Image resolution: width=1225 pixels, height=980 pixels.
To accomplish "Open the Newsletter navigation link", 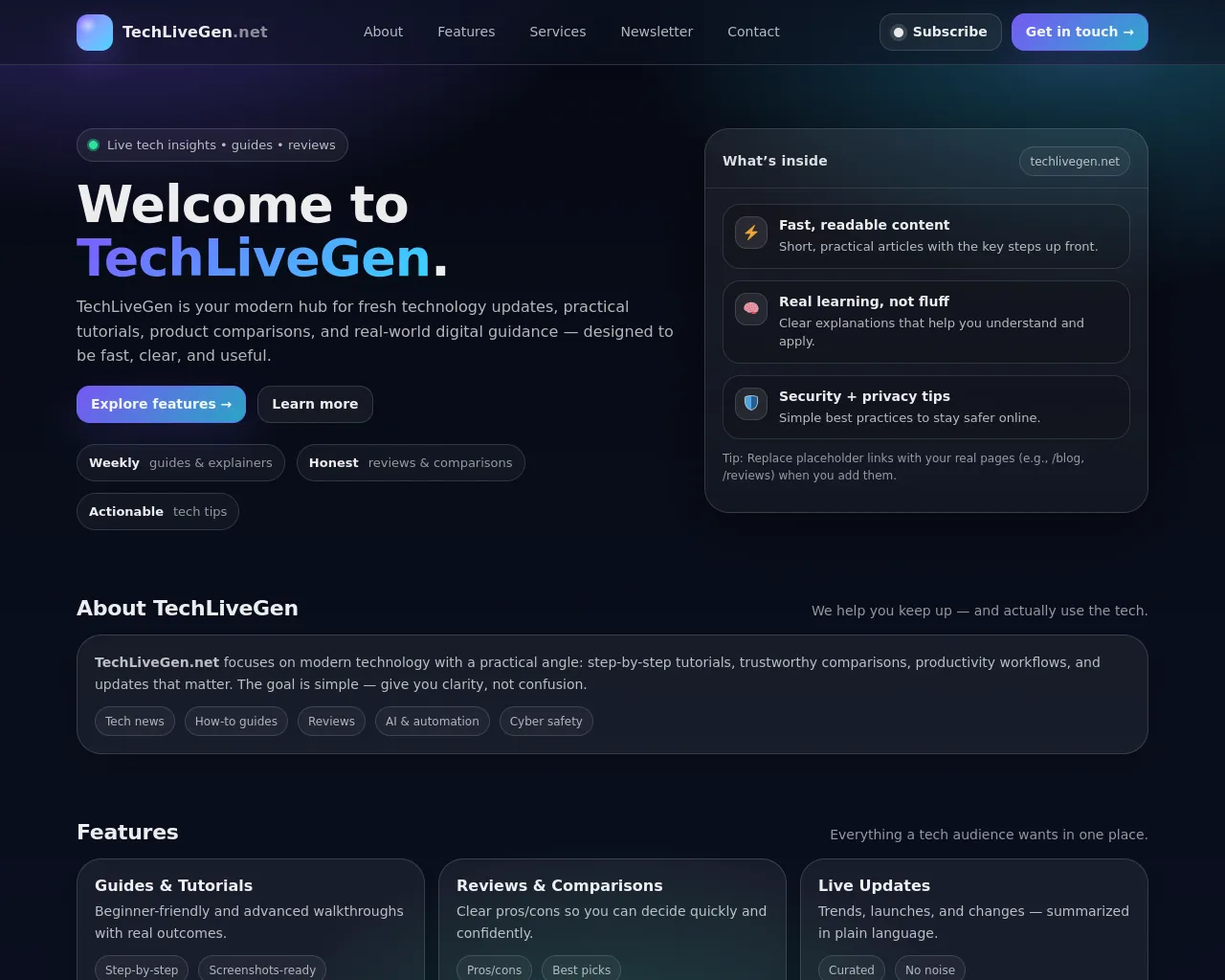I will pos(657,32).
